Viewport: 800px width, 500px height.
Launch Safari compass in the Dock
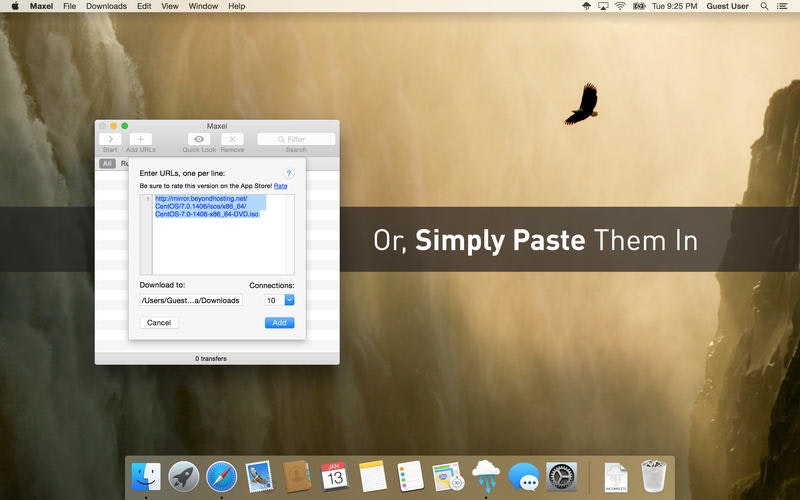click(x=221, y=477)
